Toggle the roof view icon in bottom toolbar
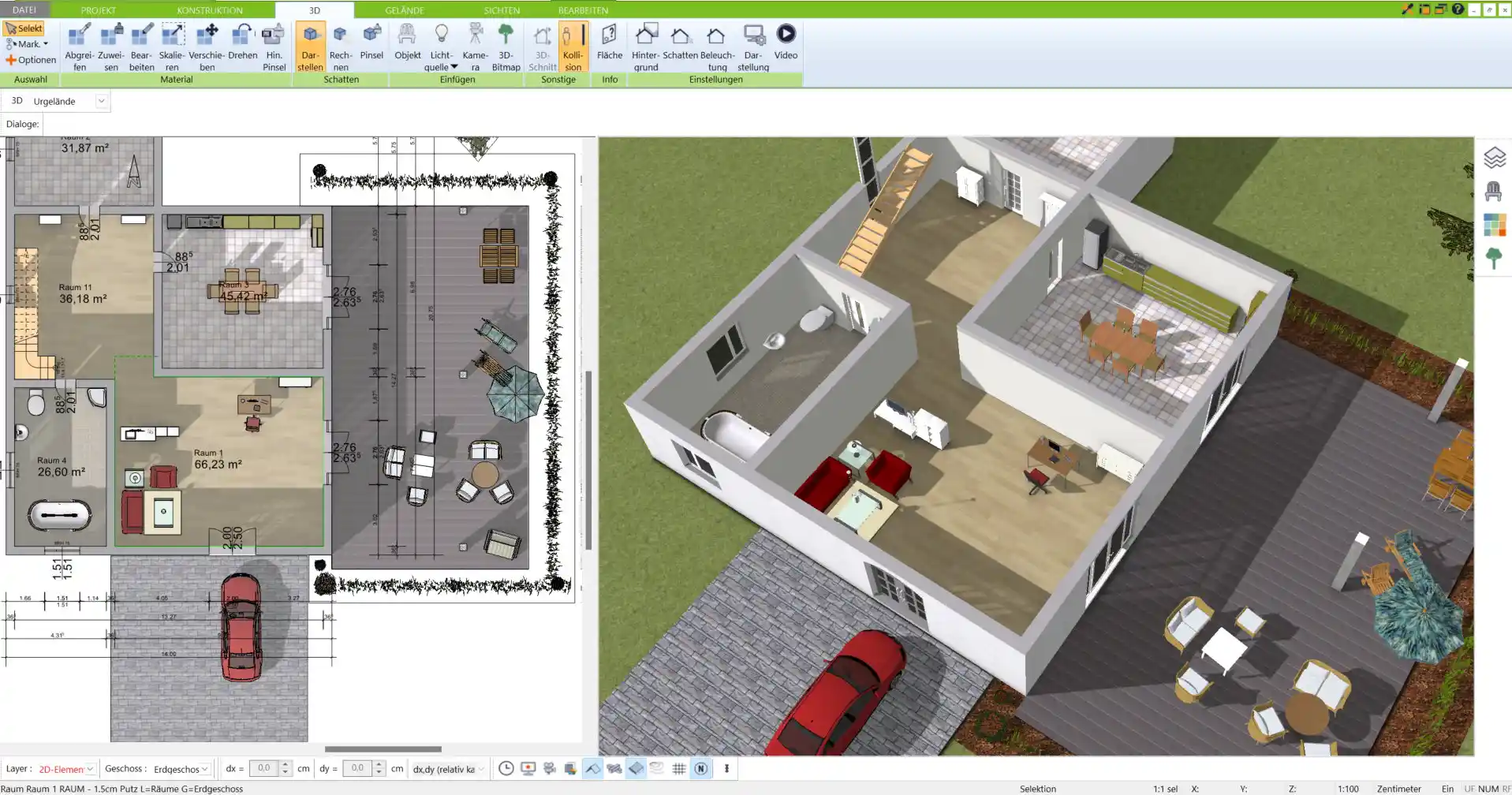The image size is (1512, 795). [592, 768]
